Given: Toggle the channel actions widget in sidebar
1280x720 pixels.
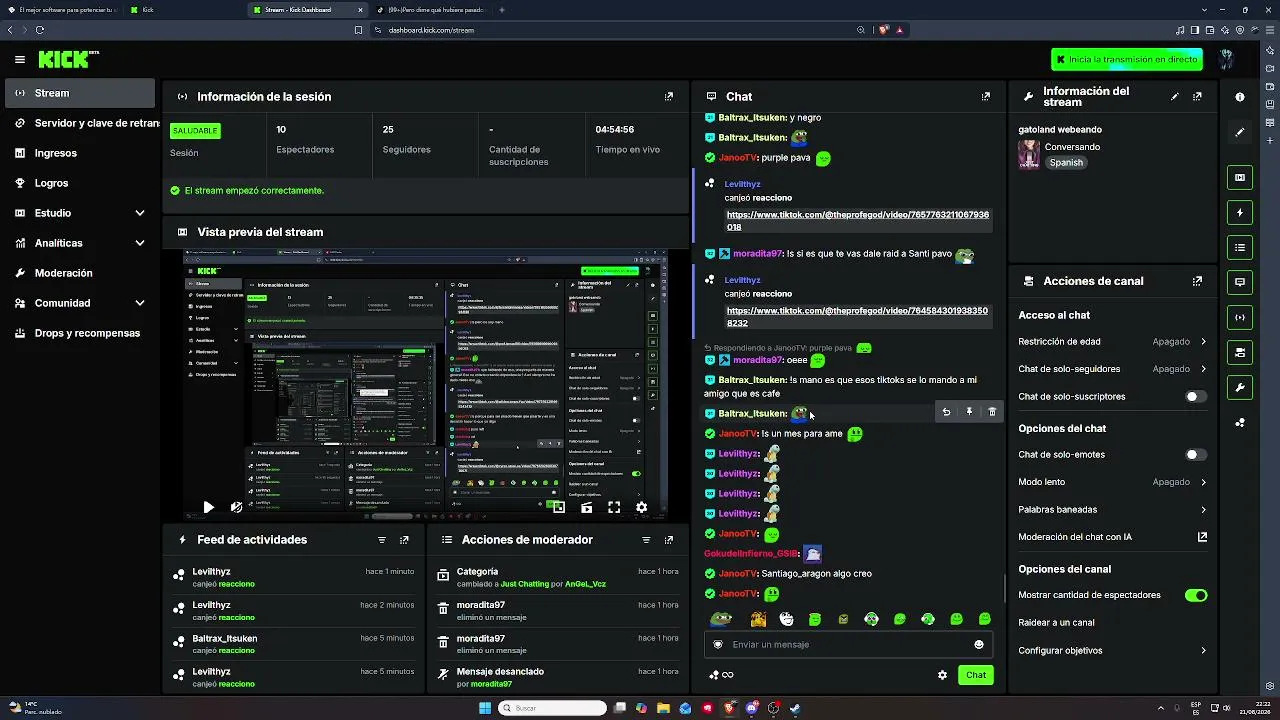Looking at the screenshot, I should click(1240, 353).
